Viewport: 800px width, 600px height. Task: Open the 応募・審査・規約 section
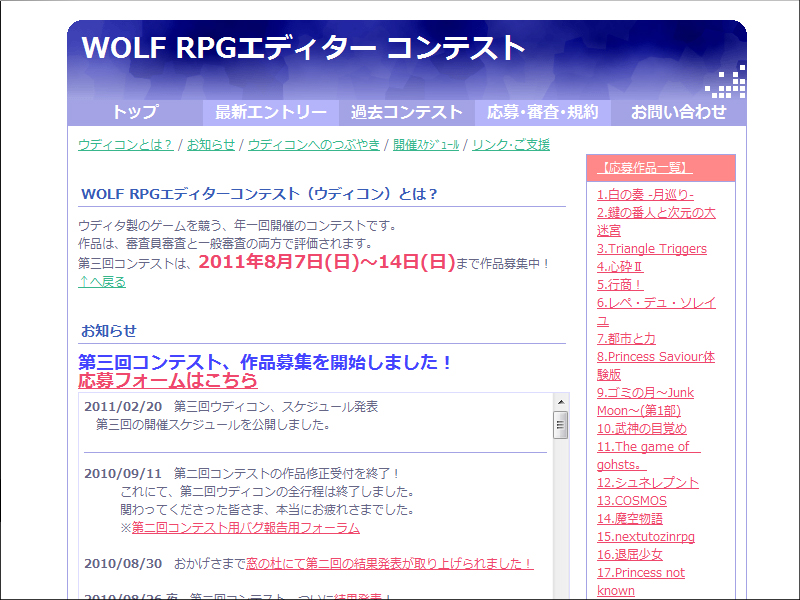click(x=541, y=112)
